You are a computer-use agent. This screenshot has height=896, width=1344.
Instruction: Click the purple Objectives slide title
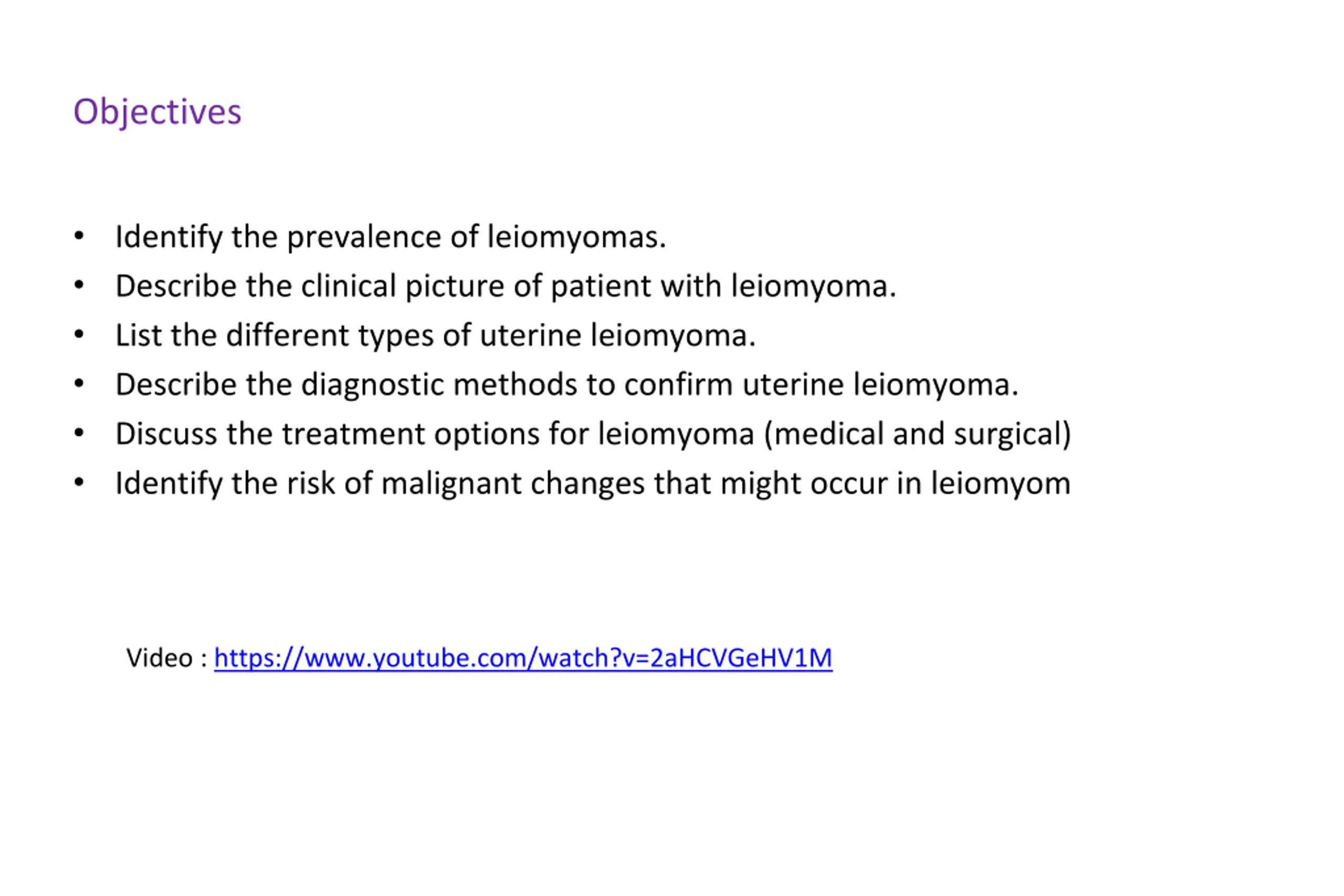pyautogui.click(x=157, y=112)
